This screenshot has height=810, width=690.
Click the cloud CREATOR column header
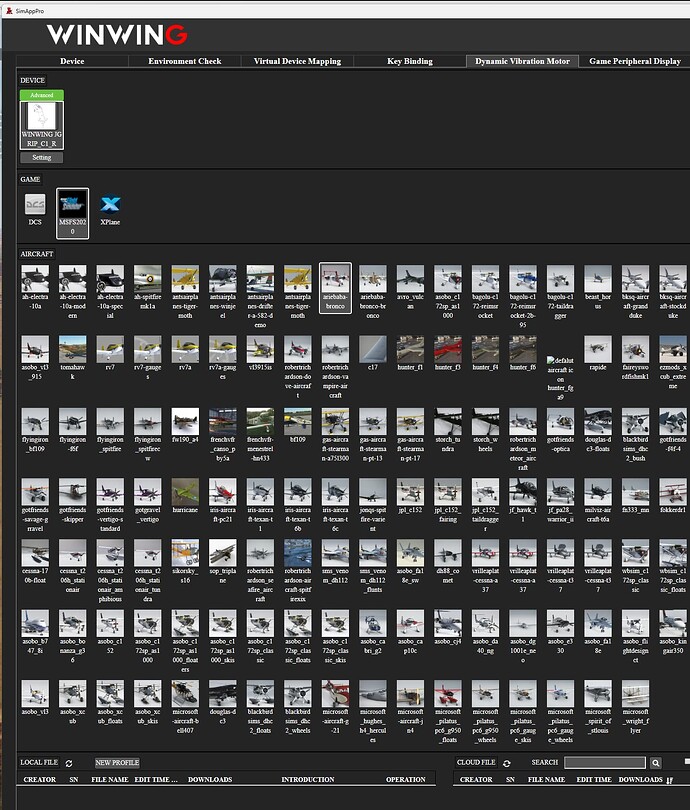pos(476,780)
